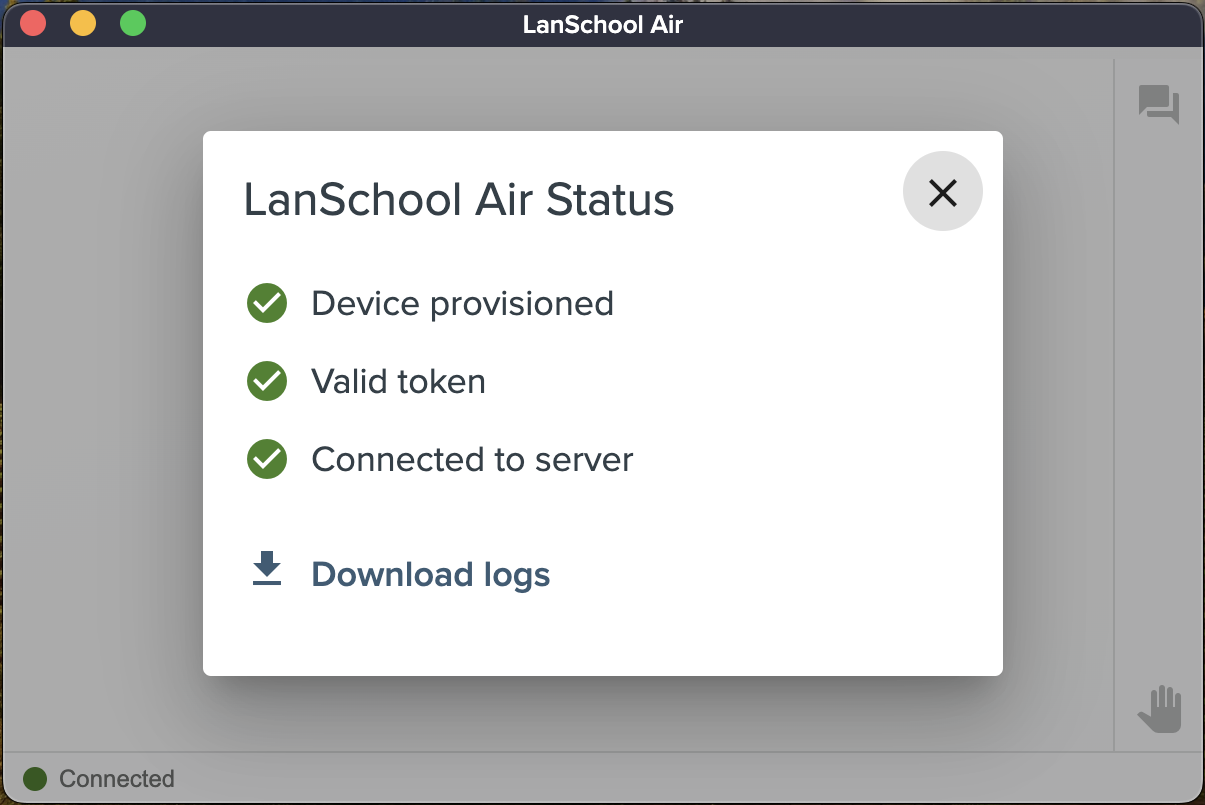Close the window with red button
Viewport: 1205px width, 805px height.
pyautogui.click(x=33, y=23)
